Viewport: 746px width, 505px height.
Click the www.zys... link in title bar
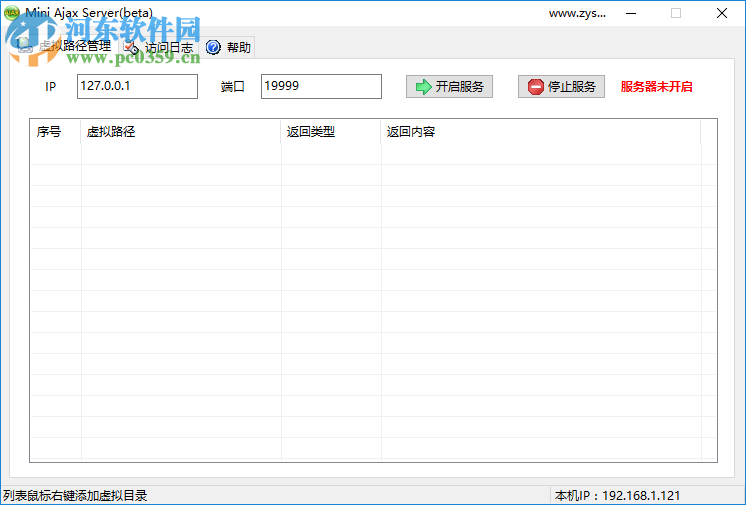[577, 13]
